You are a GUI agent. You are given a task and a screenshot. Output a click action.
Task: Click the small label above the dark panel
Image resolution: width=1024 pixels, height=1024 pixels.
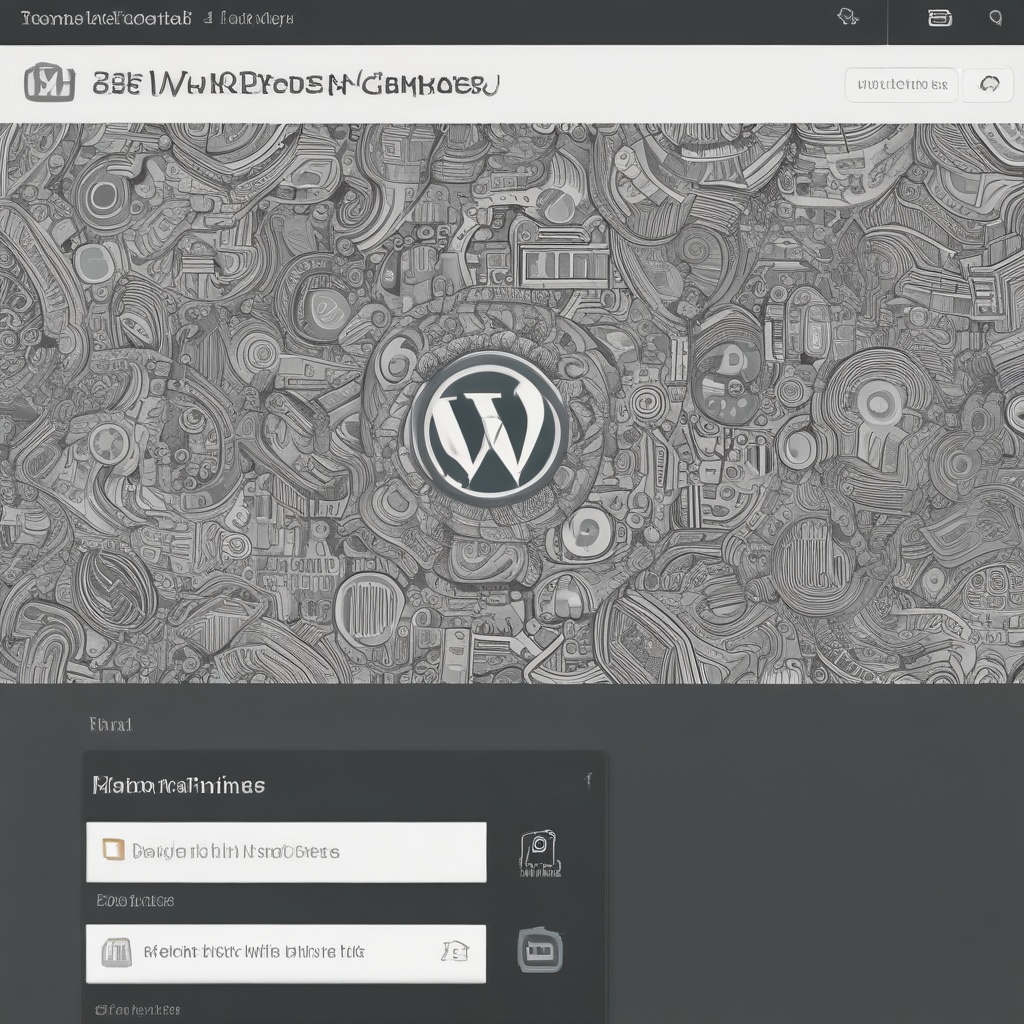tap(110, 724)
